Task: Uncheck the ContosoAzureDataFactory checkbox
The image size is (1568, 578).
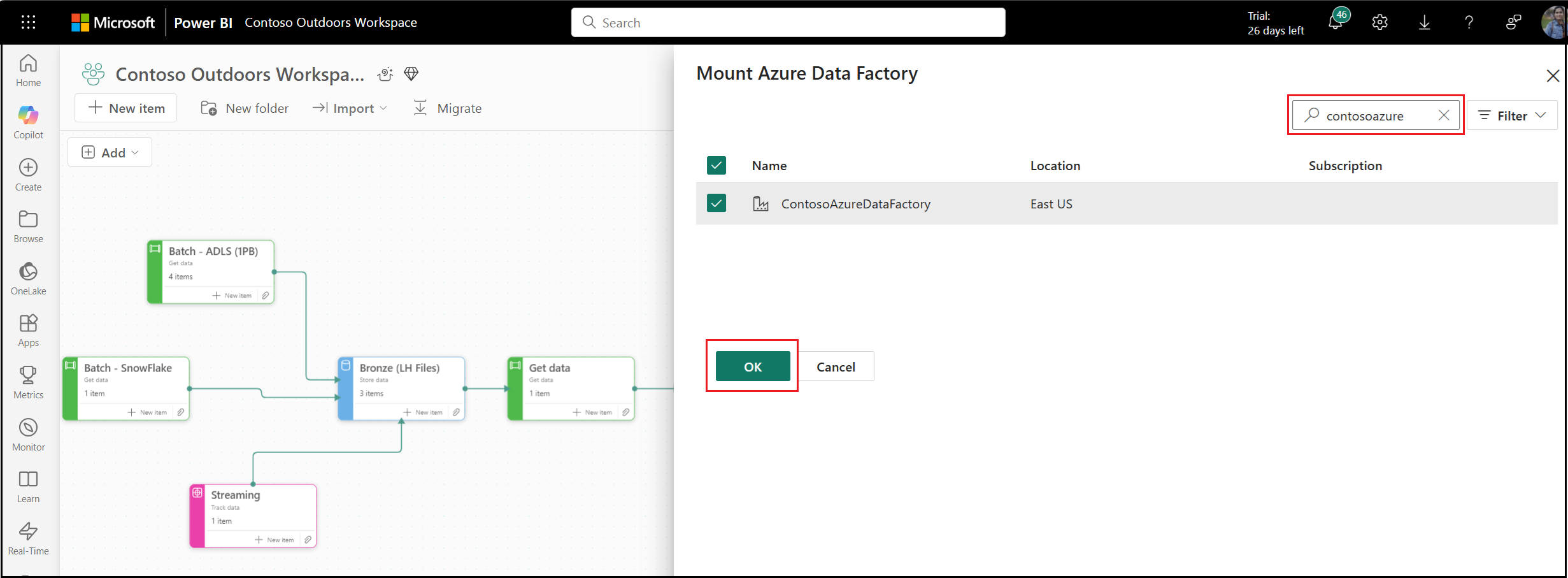Action: point(716,203)
